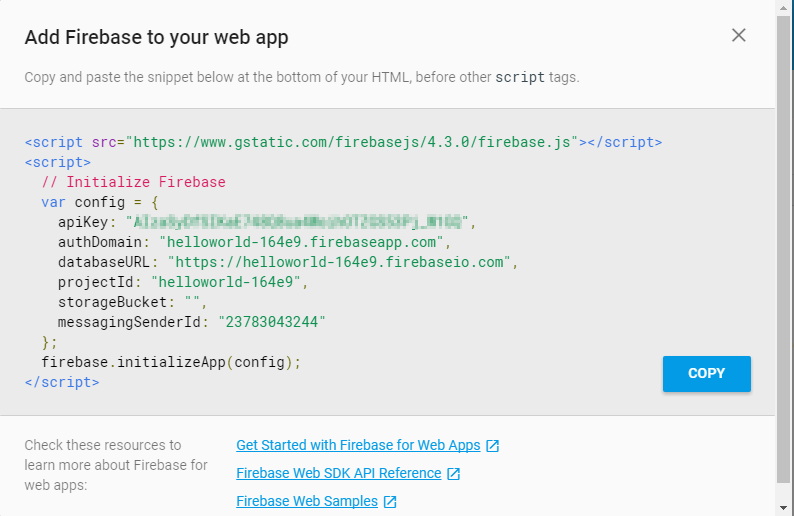
Task: Click the gstatic firebase.js script URL
Action: click(354, 142)
